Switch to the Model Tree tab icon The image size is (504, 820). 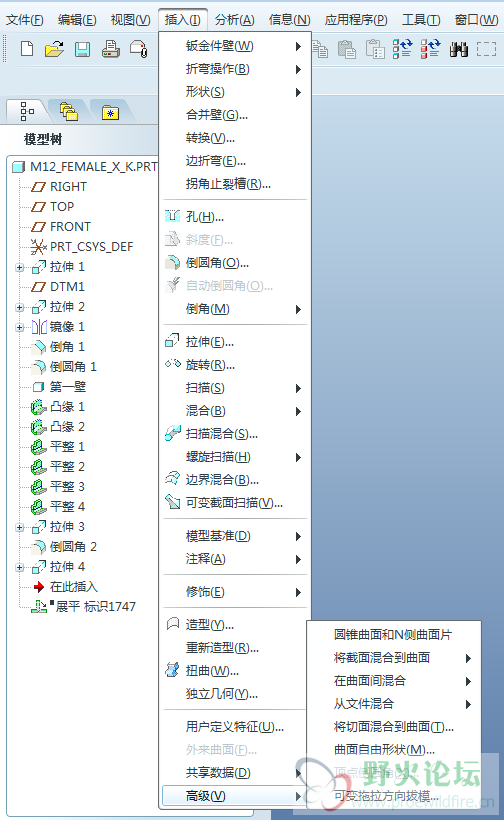point(27,111)
